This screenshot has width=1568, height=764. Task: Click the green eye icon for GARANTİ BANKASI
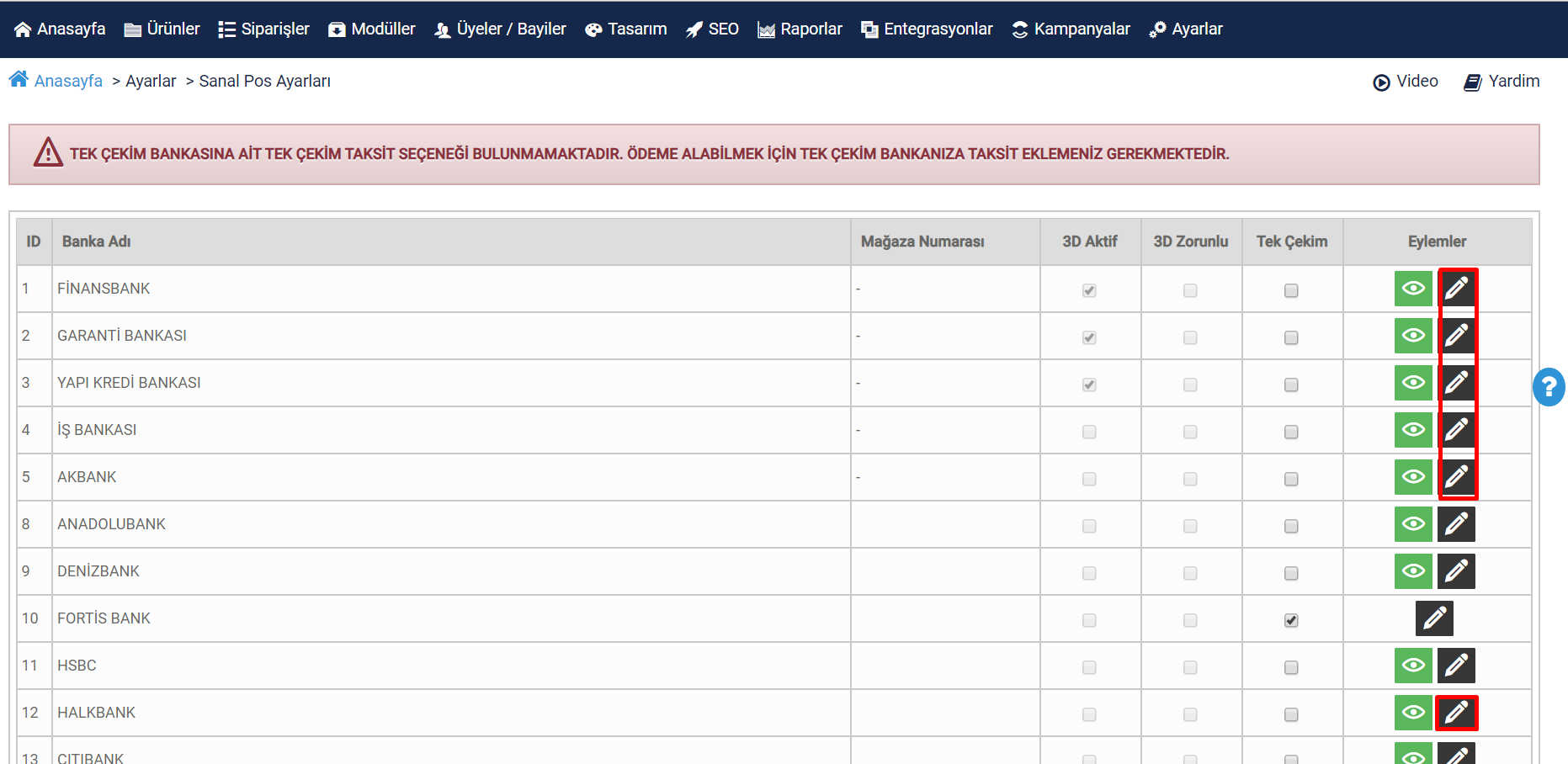(x=1414, y=336)
